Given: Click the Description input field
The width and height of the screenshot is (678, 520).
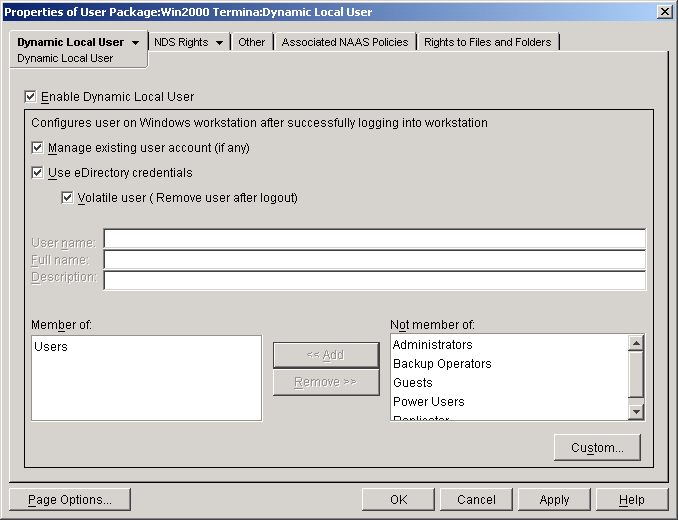Looking at the screenshot, I should (374, 281).
